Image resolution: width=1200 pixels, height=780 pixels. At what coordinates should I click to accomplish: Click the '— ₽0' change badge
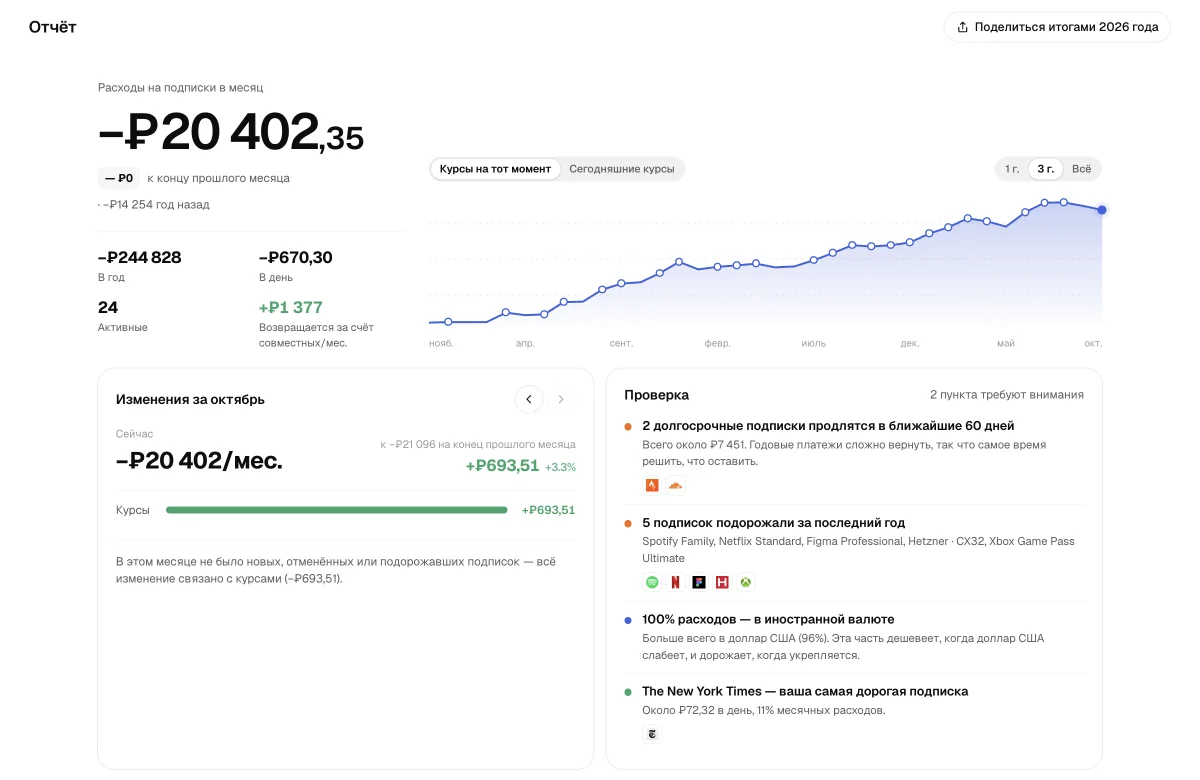pos(118,179)
